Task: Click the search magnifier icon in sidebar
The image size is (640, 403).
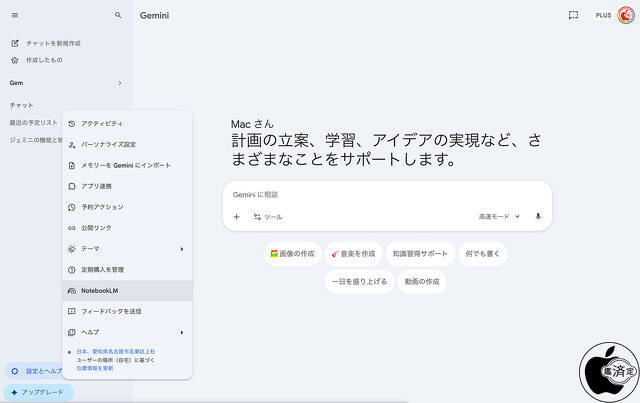Action: coord(118,16)
